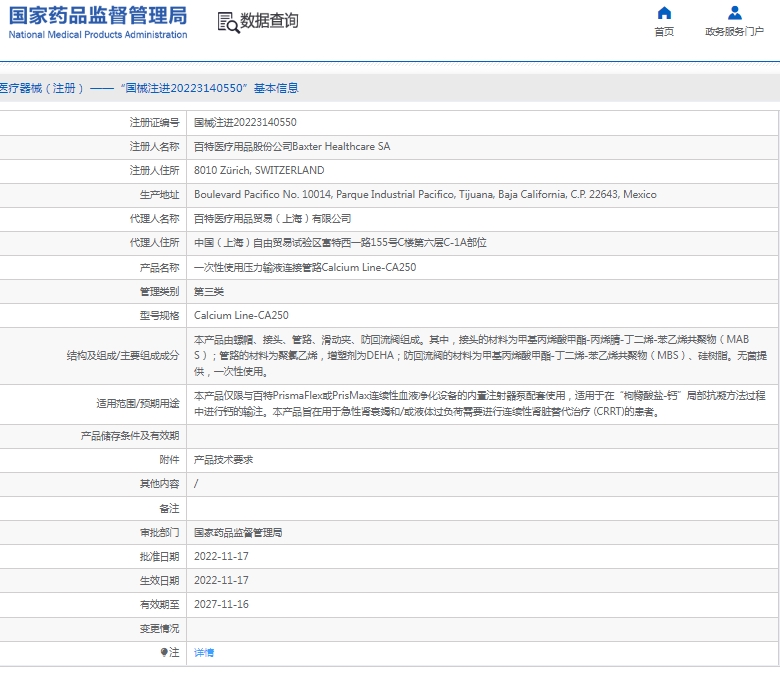Select the agent address with 155号C楼
780x675 pixels.
coord(340,243)
